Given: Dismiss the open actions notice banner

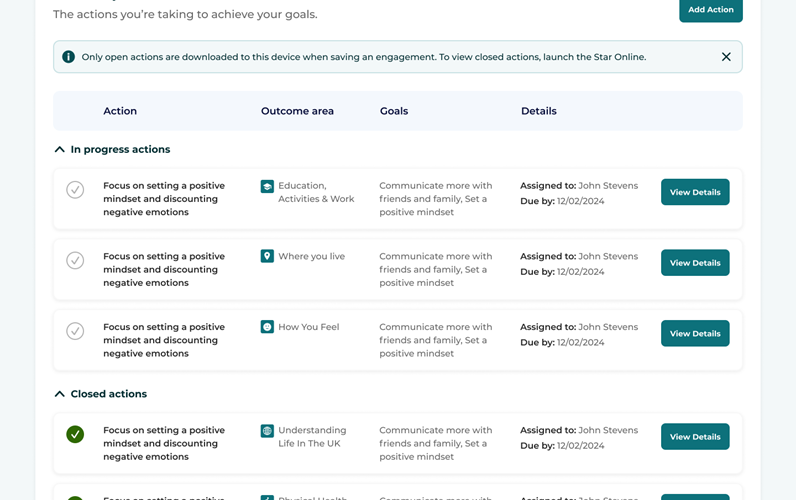Looking at the screenshot, I should tap(726, 57).
